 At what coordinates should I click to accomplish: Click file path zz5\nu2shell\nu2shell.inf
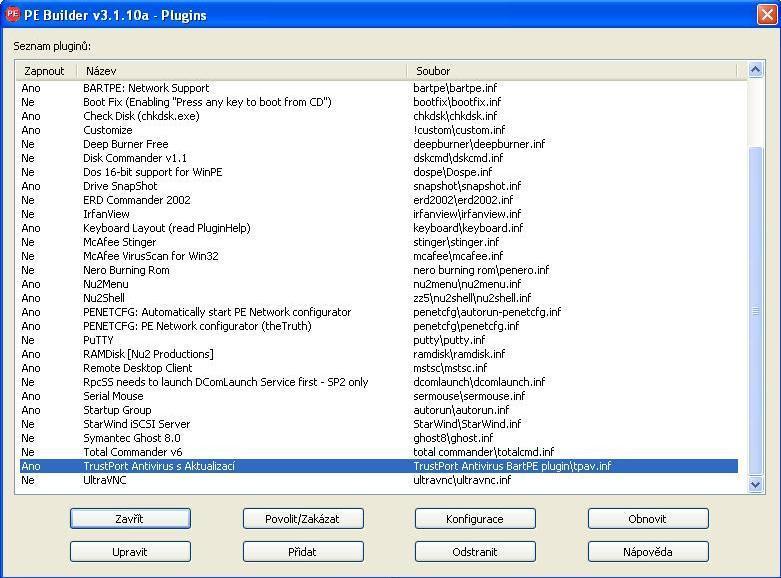click(x=472, y=298)
